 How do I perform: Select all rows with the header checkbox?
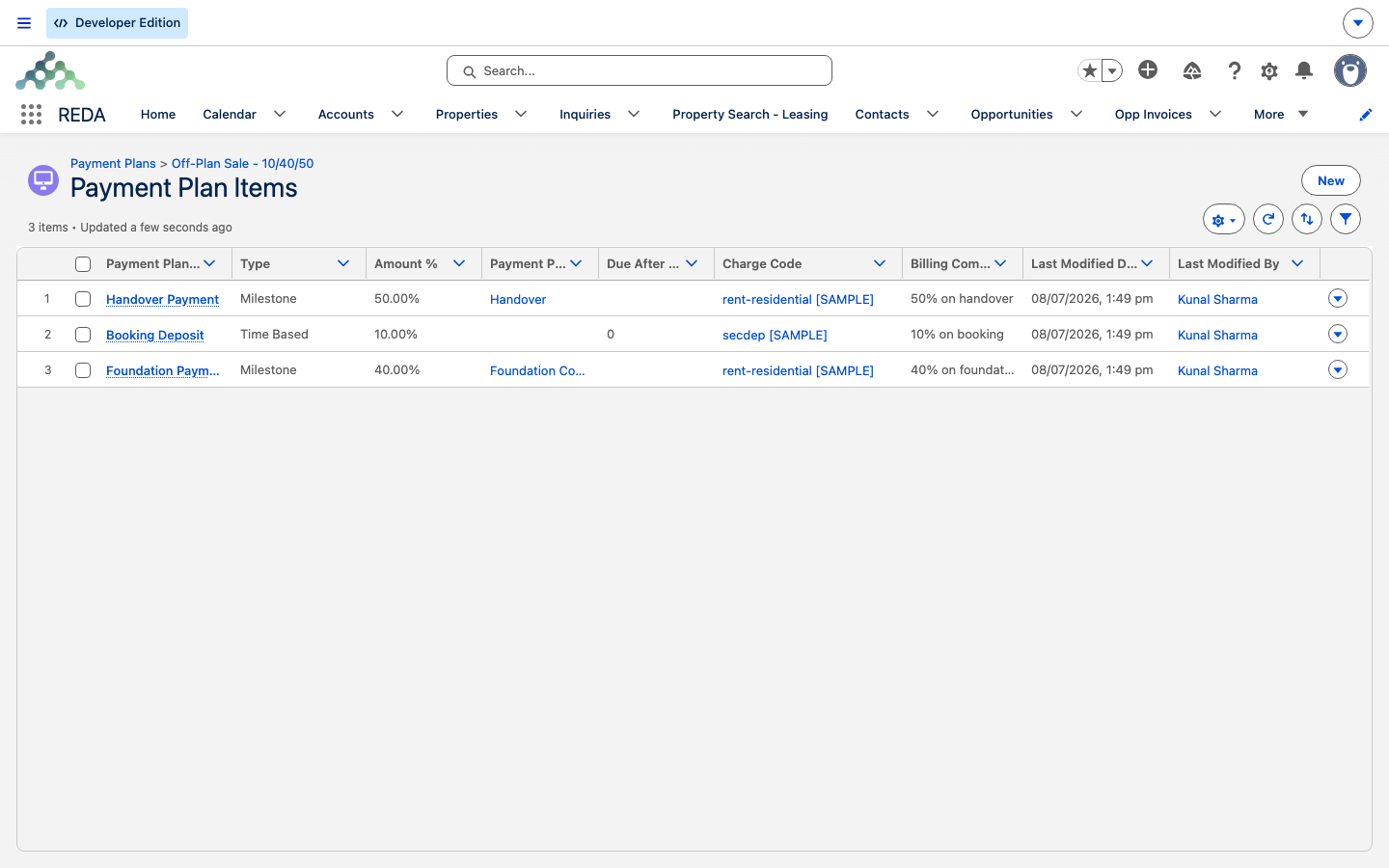(83, 264)
